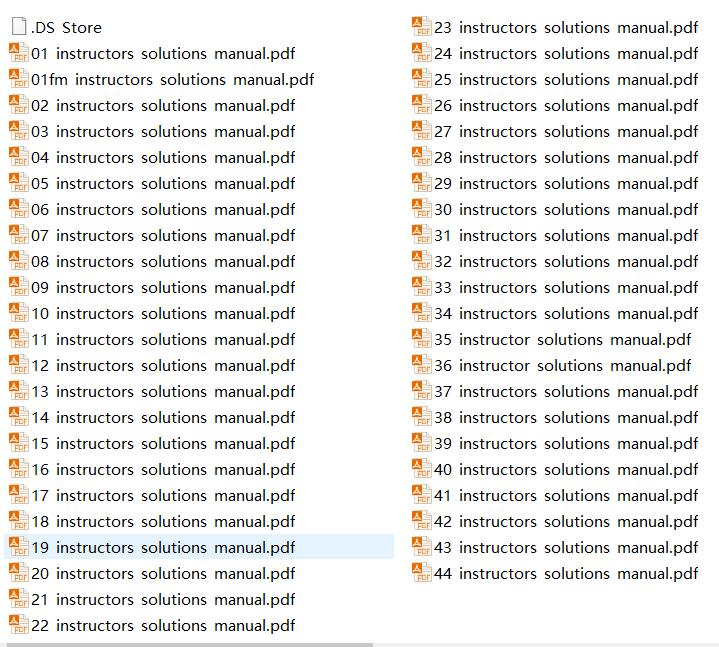Select file name '03 instructors solutions manual.pdf'
Screen dimensions: 719x647
(163, 132)
